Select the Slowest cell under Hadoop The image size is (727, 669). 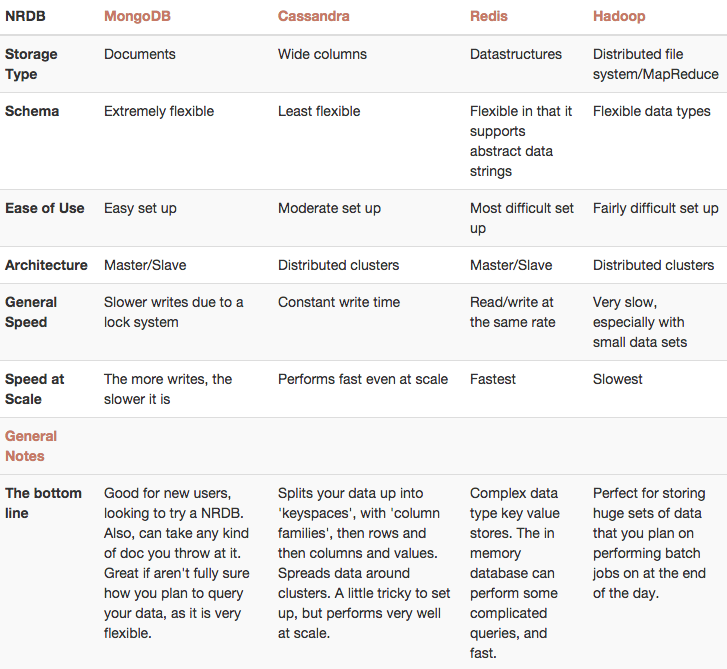618,379
